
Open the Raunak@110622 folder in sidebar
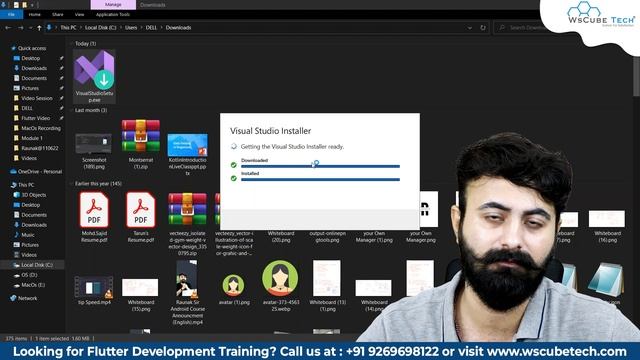(40, 148)
